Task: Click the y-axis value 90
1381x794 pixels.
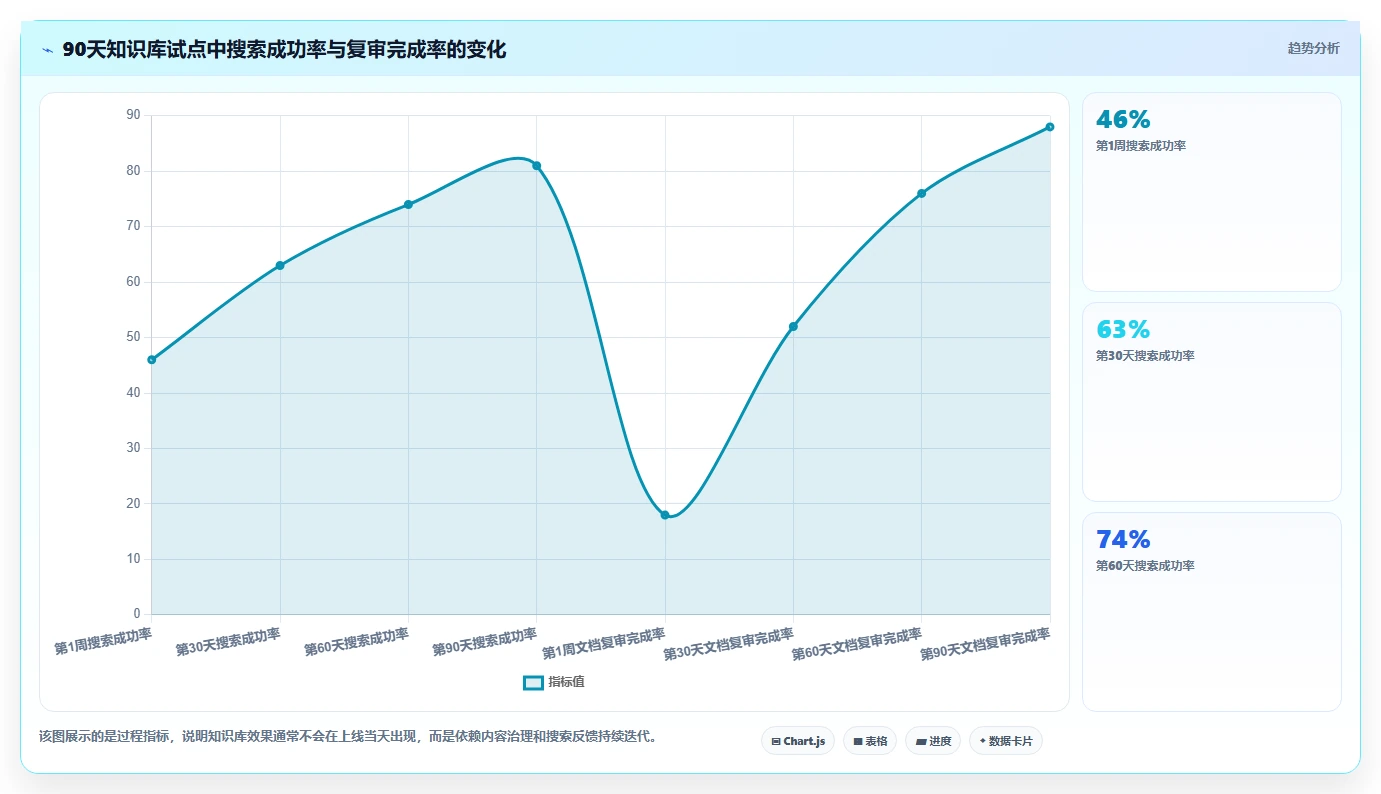Action: point(134,115)
